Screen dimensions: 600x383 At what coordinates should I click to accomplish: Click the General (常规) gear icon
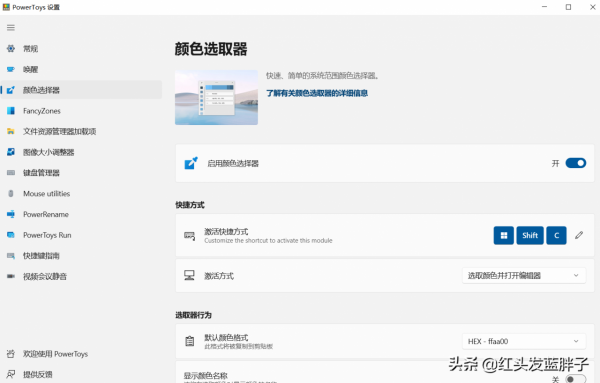tap(11, 49)
